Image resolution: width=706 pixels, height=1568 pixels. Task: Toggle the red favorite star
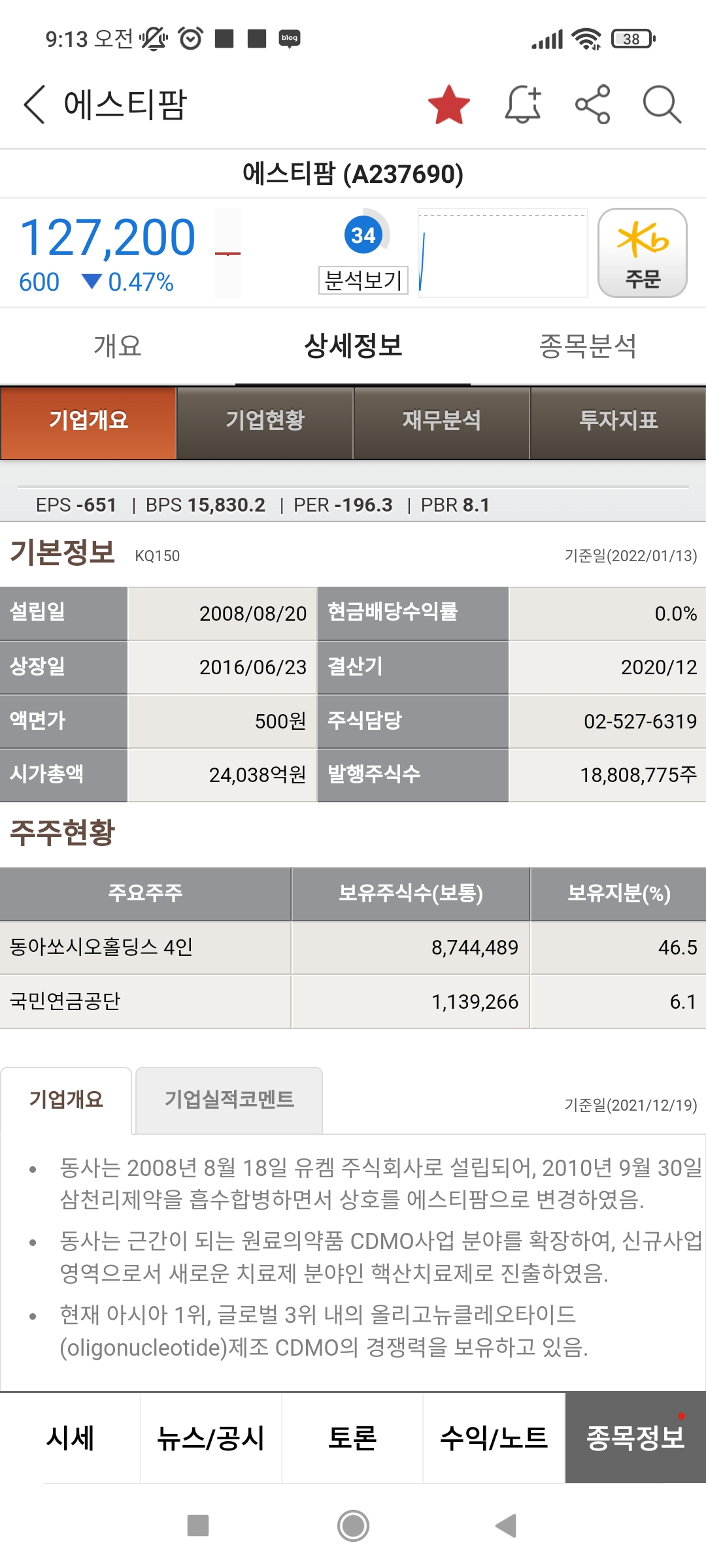[x=449, y=105]
